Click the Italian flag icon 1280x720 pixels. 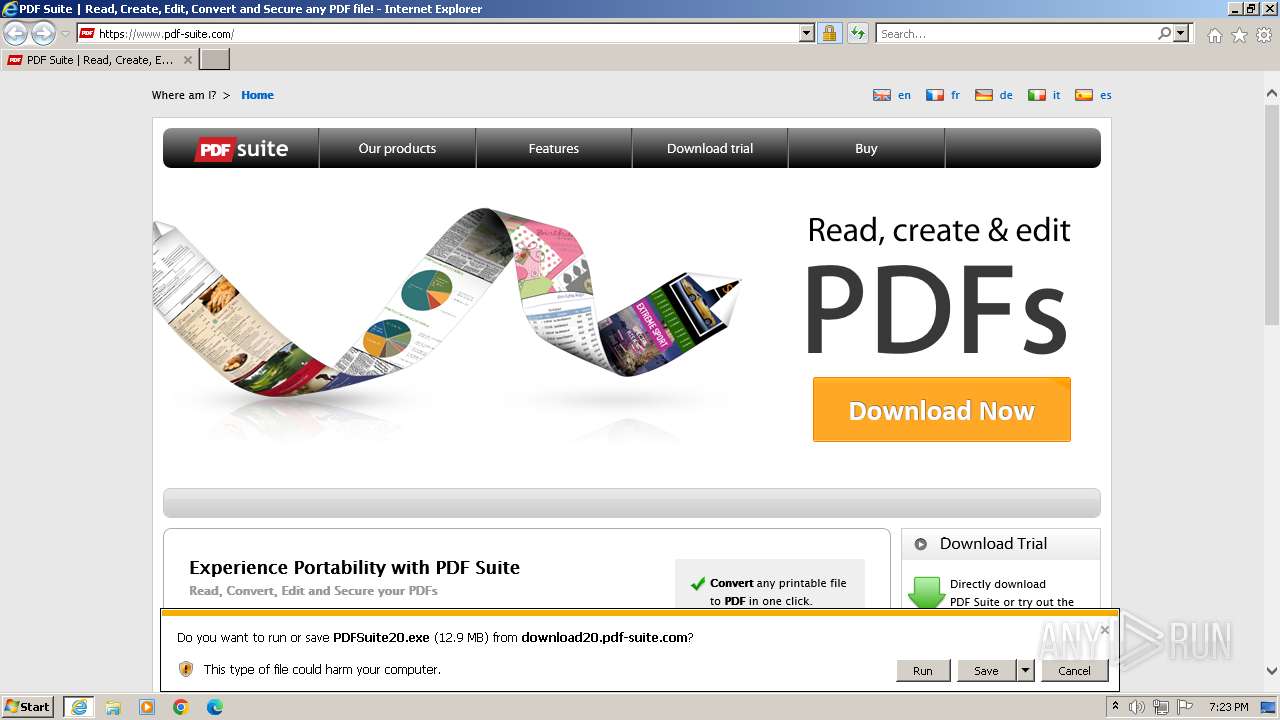click(x=1037, y=95)
